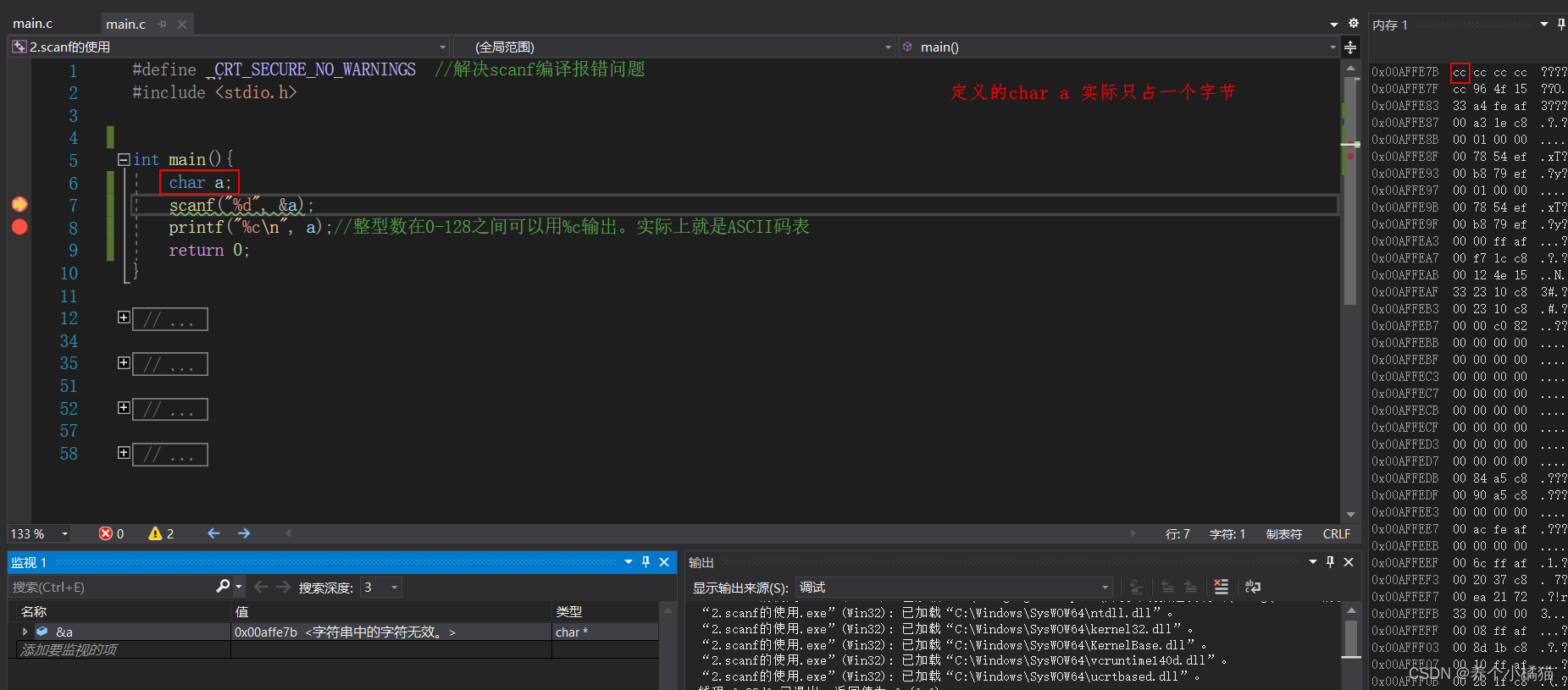
Task: Go to previous output message
Action: point(1167,587)
